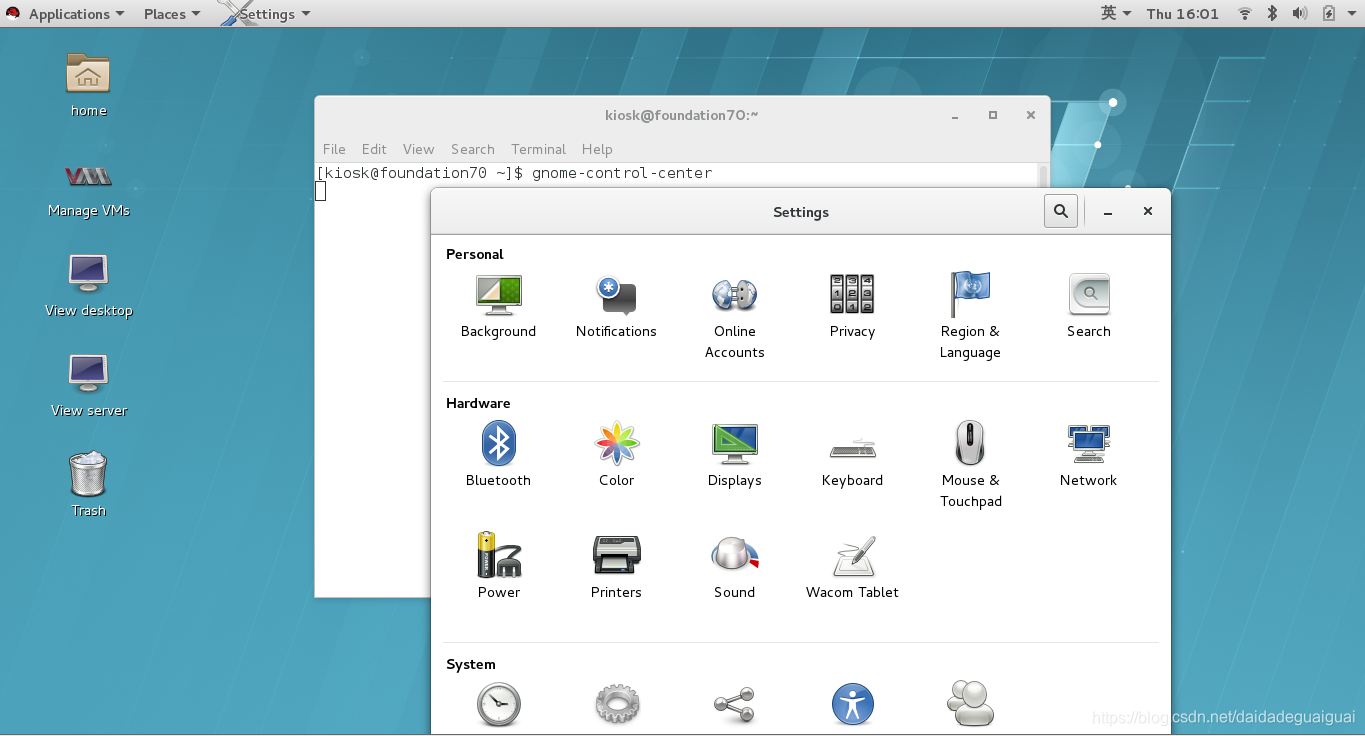Open the gear icon under System
Image resolution: width=1365 pixels, height=736 pixels.
click(x=617, y=705)
